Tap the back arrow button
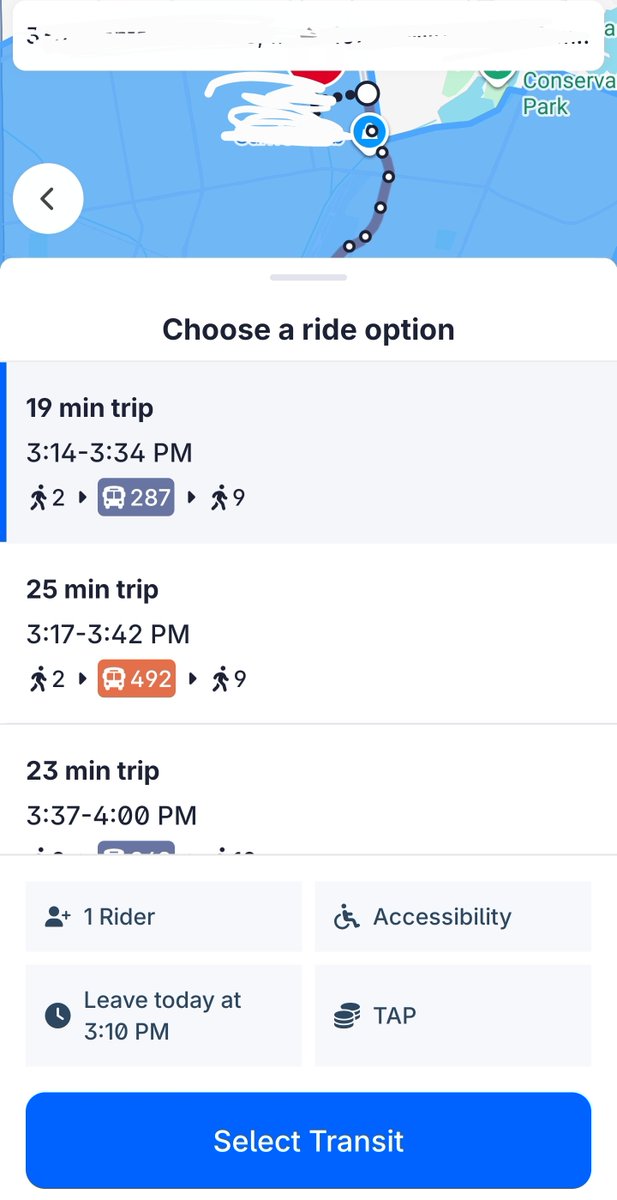Screen dimensions: 617x1200 47,199
